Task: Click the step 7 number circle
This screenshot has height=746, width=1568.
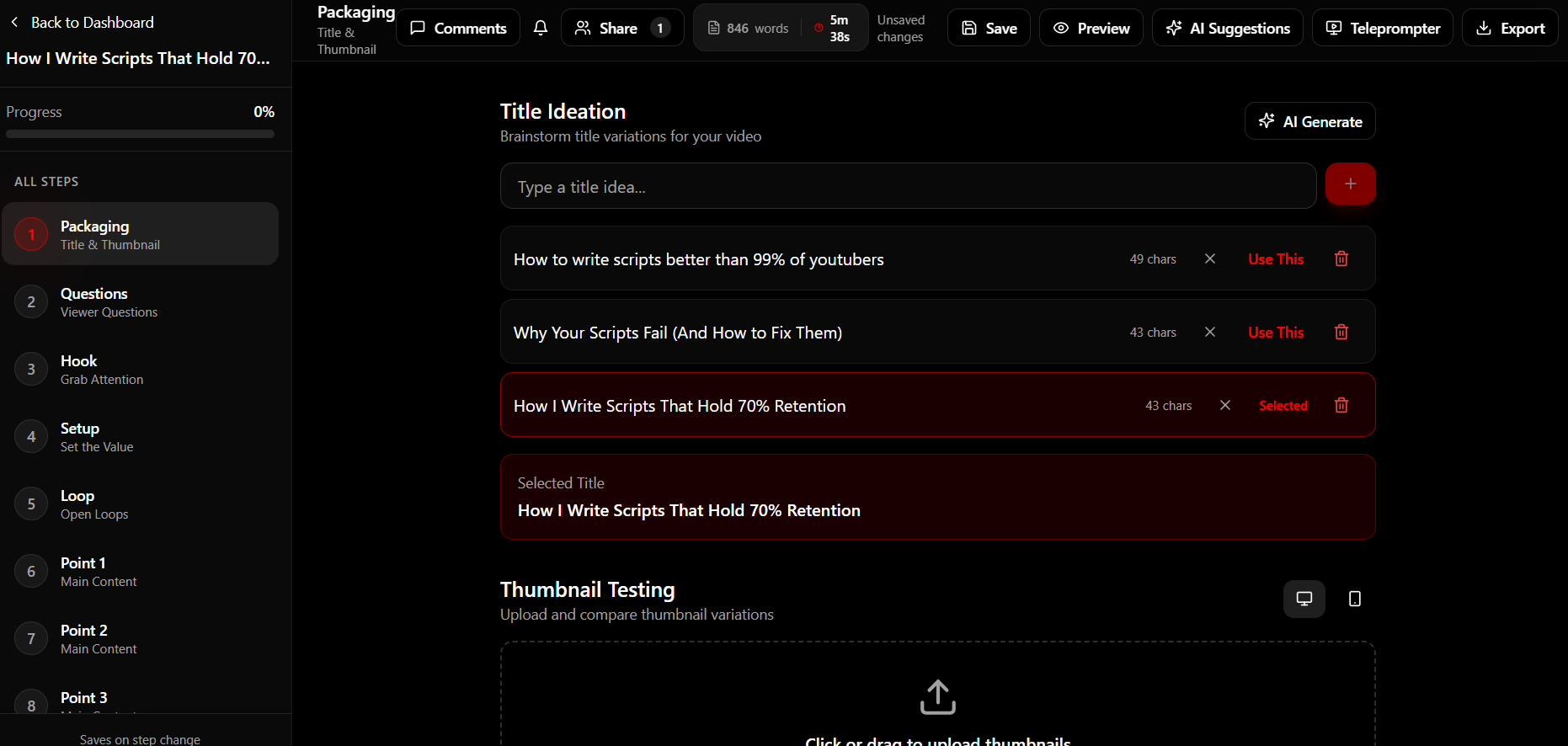Action: click(x=31, y=638)
